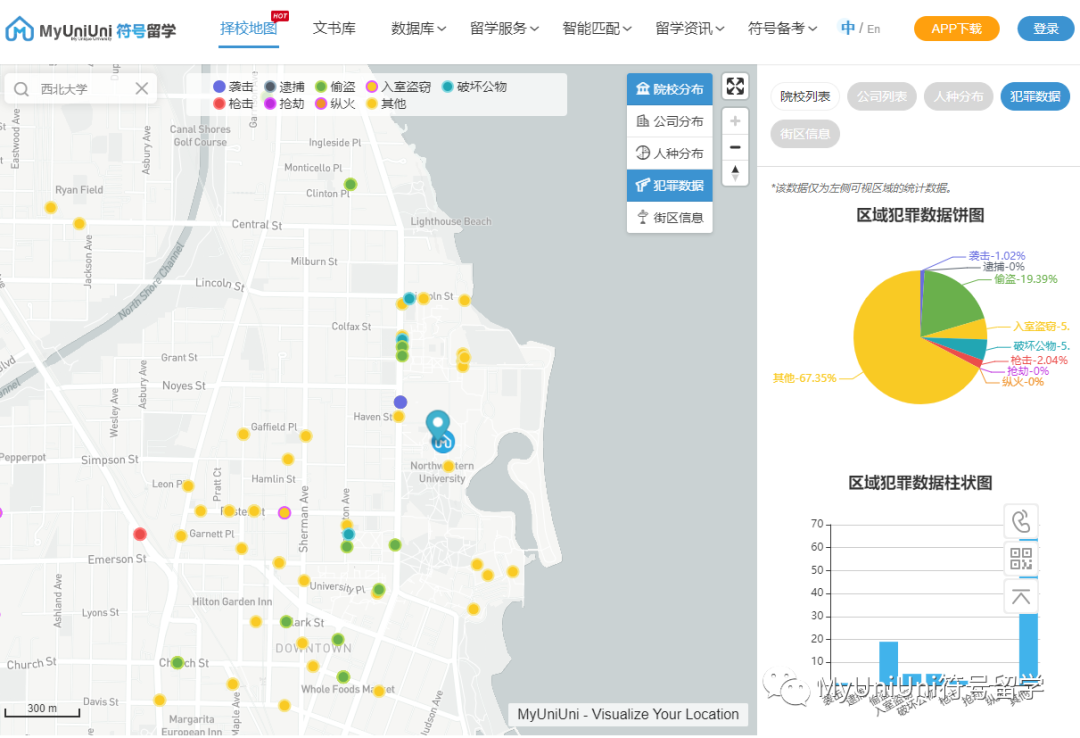This screenshot has width=1080, height=738.
Task: Toggle 纵火 legend filter
Action: pyautogui.click(x=335, y=104)
